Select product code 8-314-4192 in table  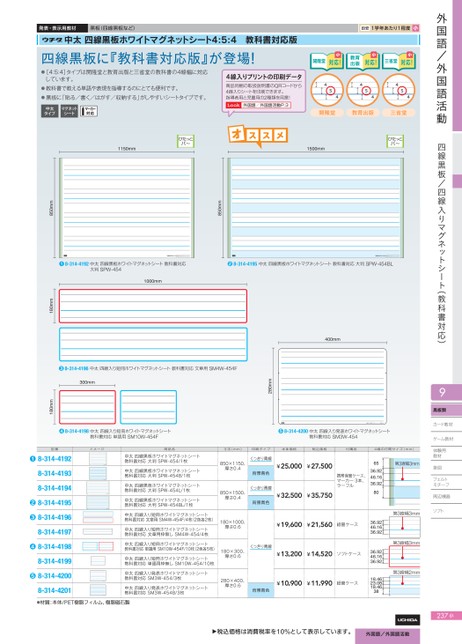coord(55,459)
